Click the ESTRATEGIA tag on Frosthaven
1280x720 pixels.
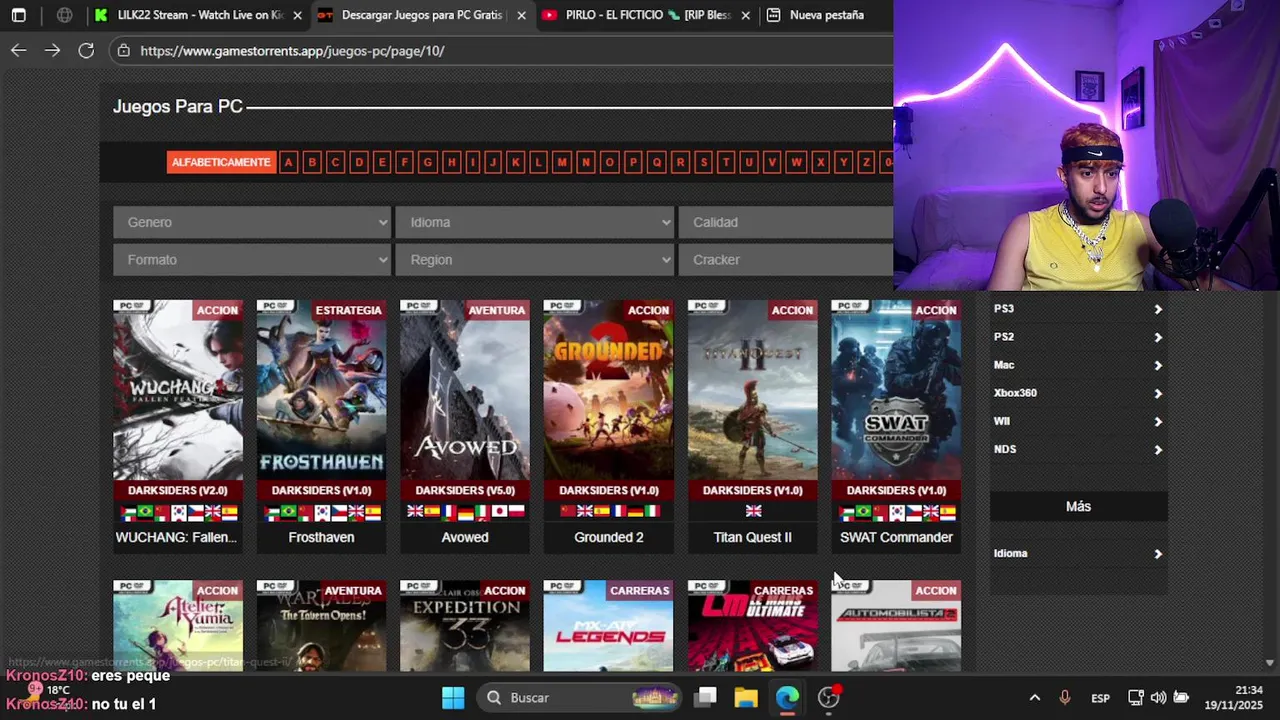click(x=348, y=310)
